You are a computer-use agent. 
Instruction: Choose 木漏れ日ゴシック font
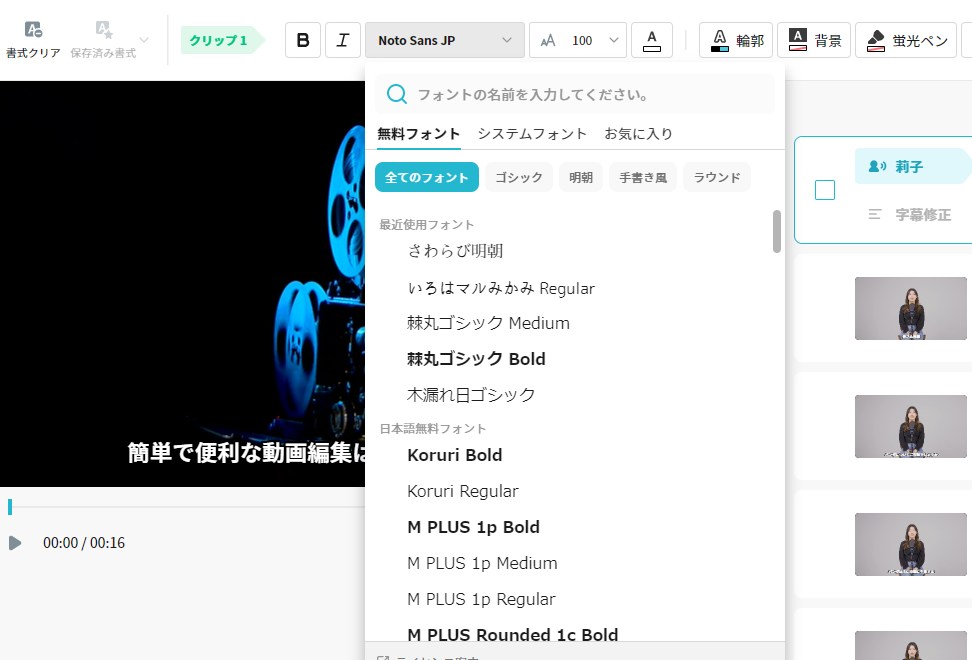pyautogui.click(x=471, y=395)
